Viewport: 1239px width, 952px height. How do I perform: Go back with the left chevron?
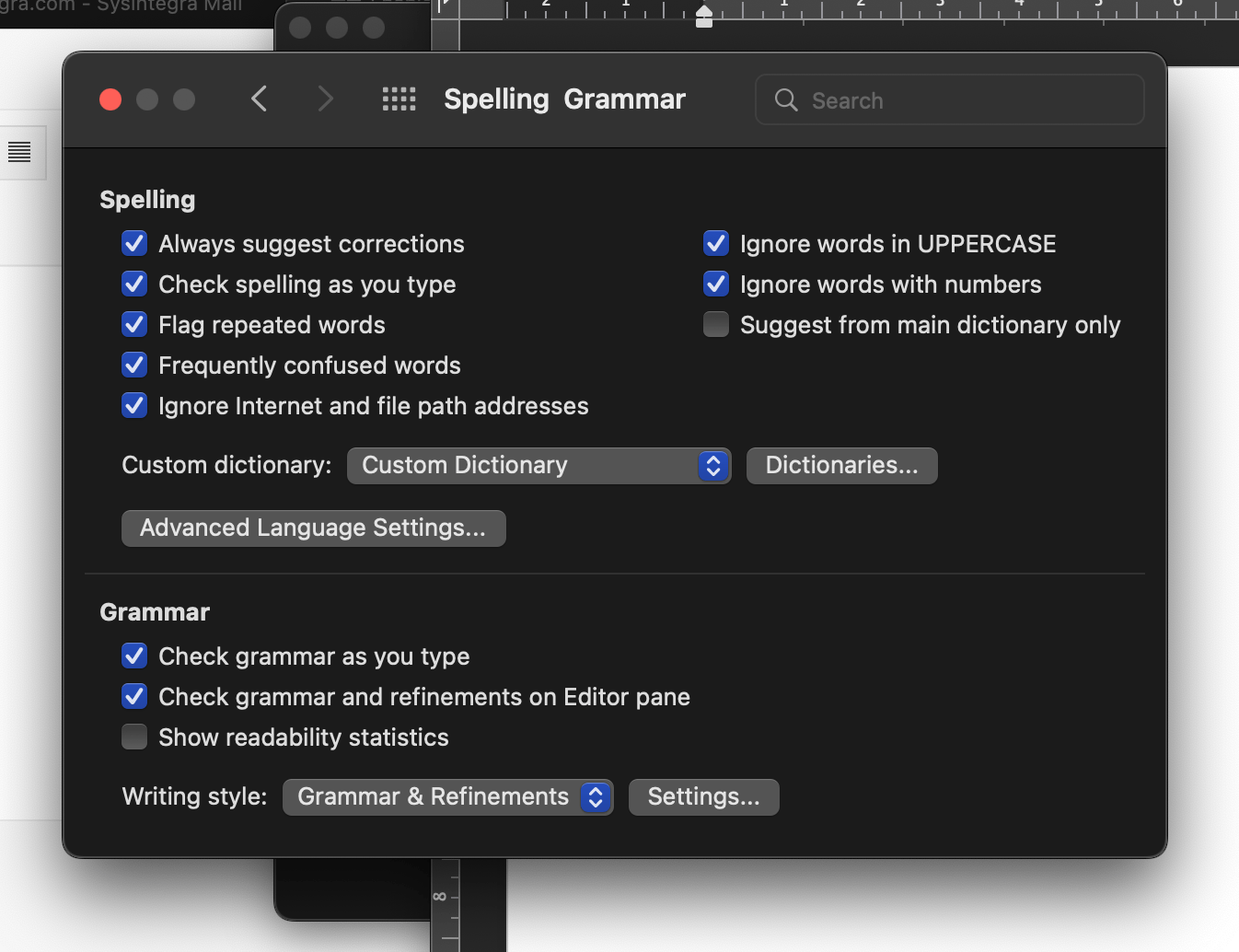260,99
